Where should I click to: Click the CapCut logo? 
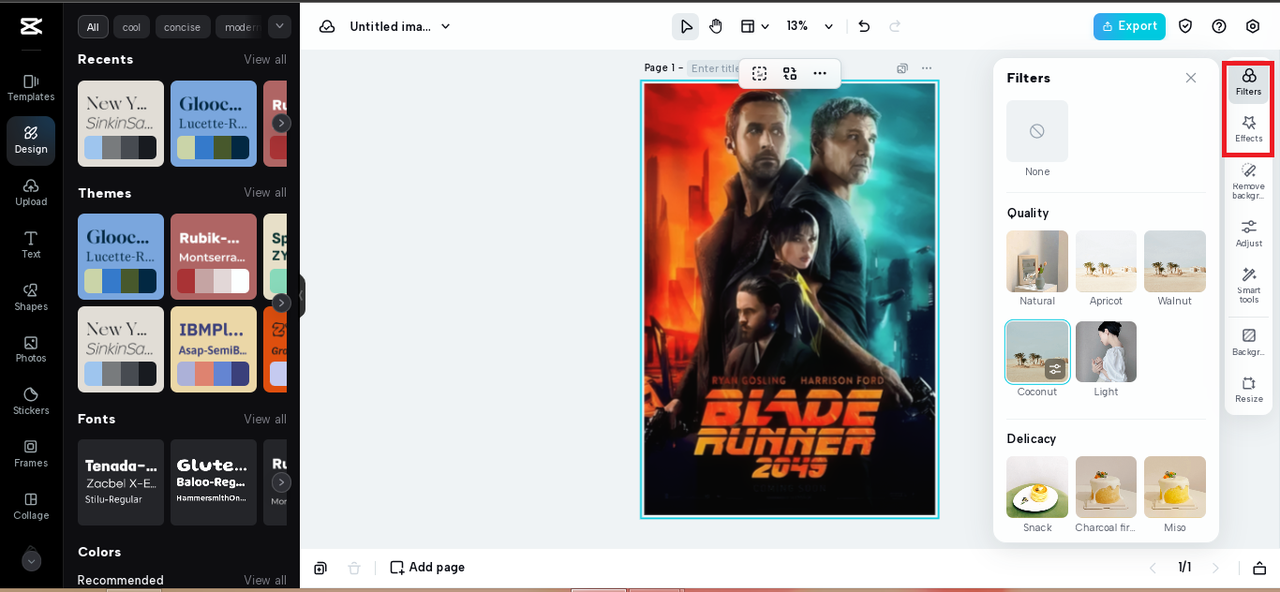(x=31, y=27)
